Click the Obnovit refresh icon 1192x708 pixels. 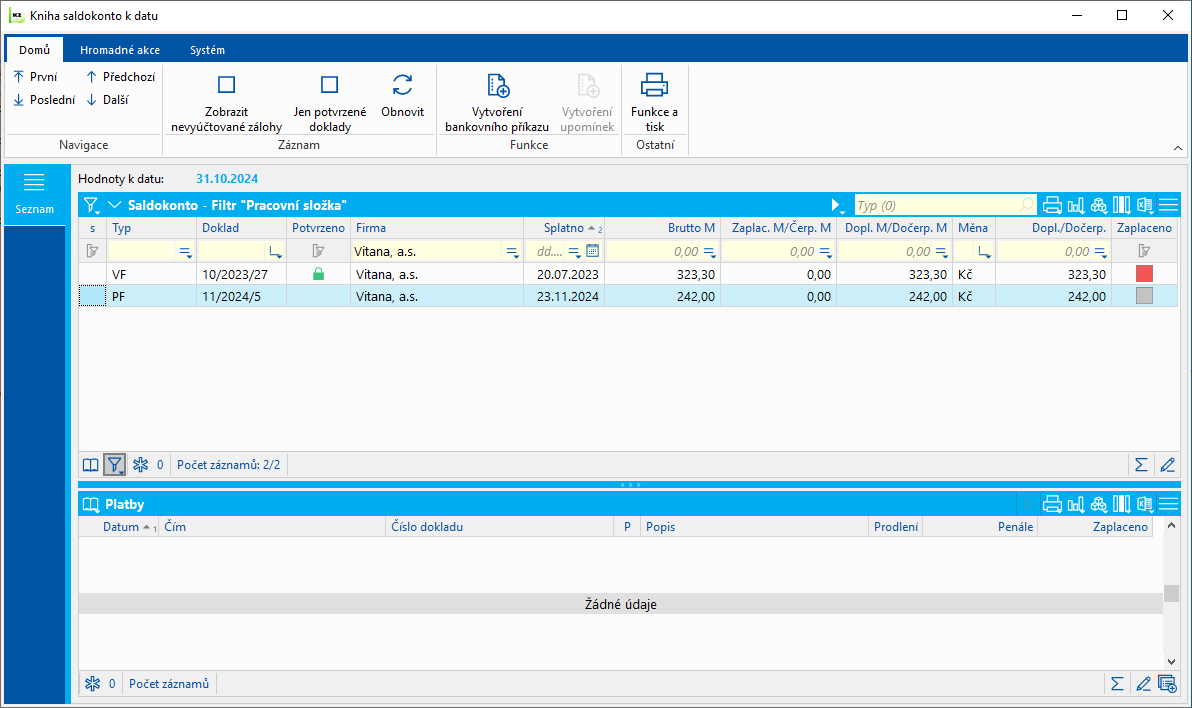[402, 85]
